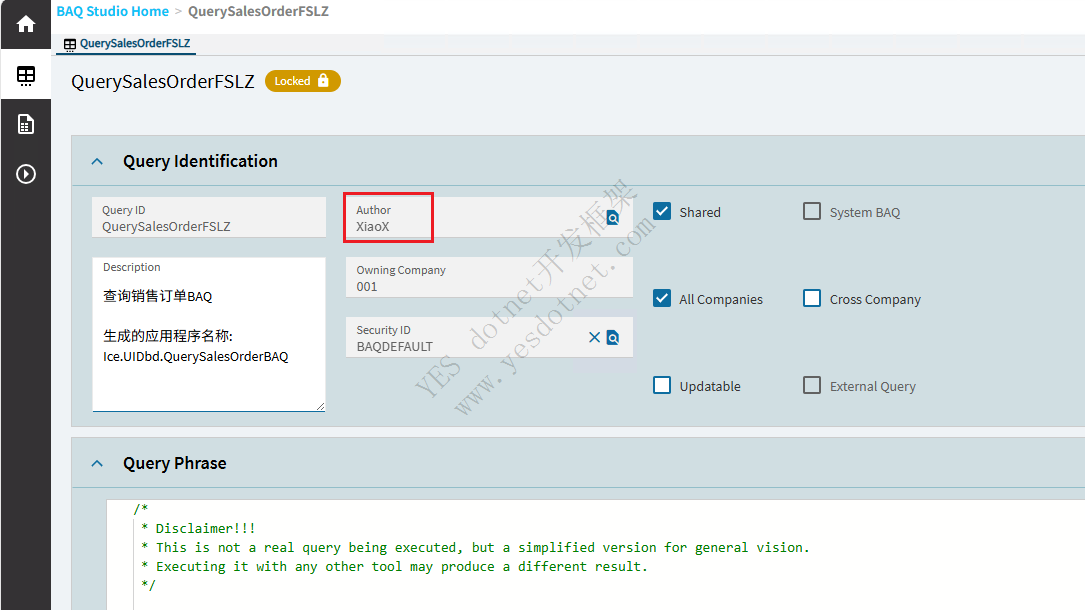Click the play circle sidebar icon

[x=25, y=174]
